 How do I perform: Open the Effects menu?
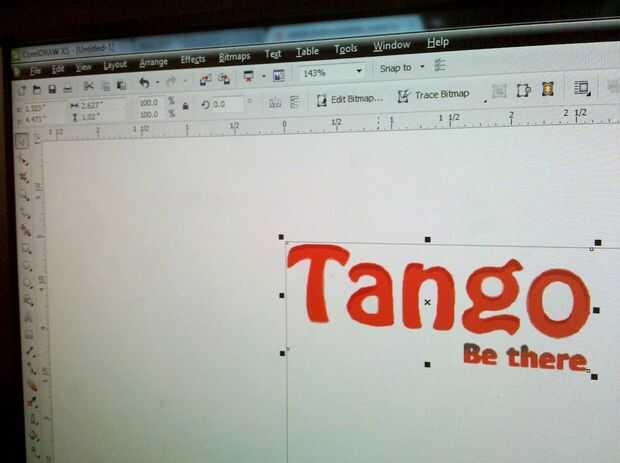[x=193, y=60]
